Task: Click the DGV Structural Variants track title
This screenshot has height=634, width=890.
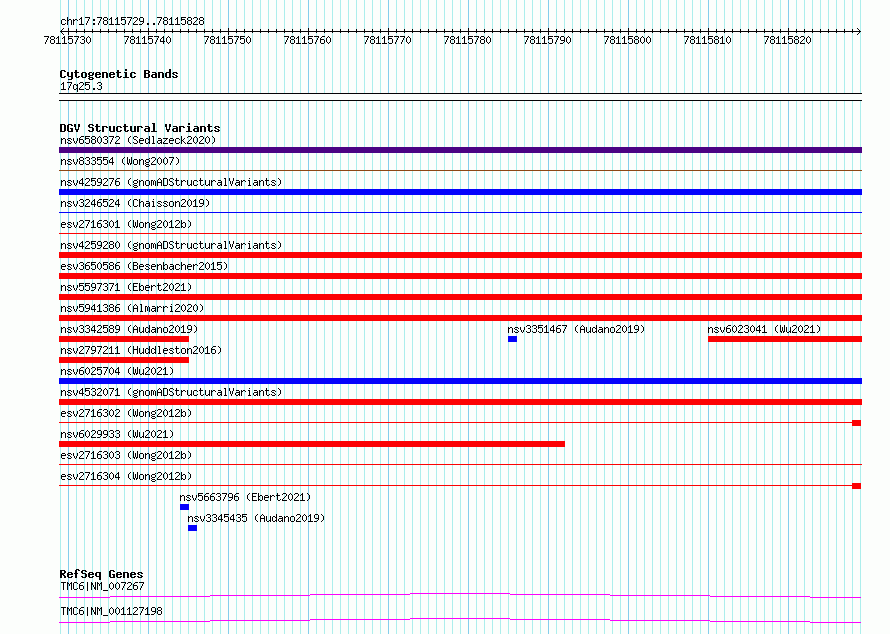Action: tap(140, 128)
